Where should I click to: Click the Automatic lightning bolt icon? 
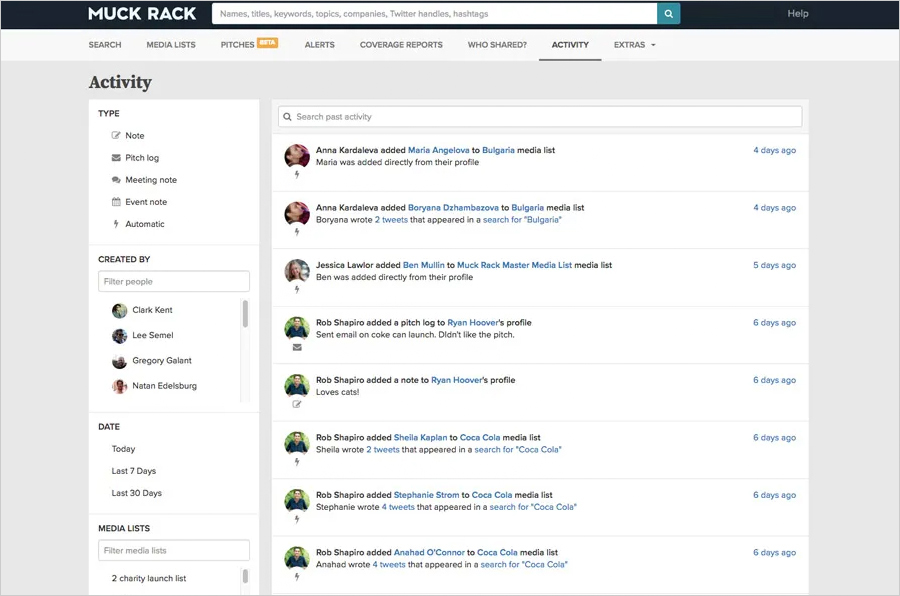click(x=116, y=224)
